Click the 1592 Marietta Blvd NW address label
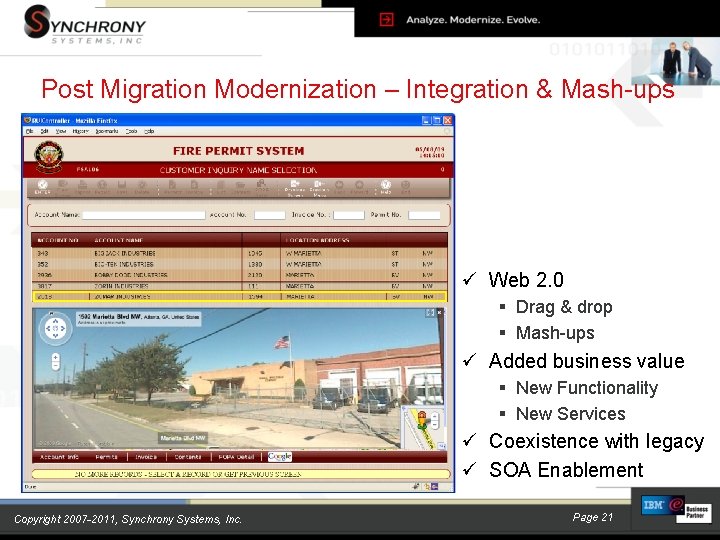 138,319
